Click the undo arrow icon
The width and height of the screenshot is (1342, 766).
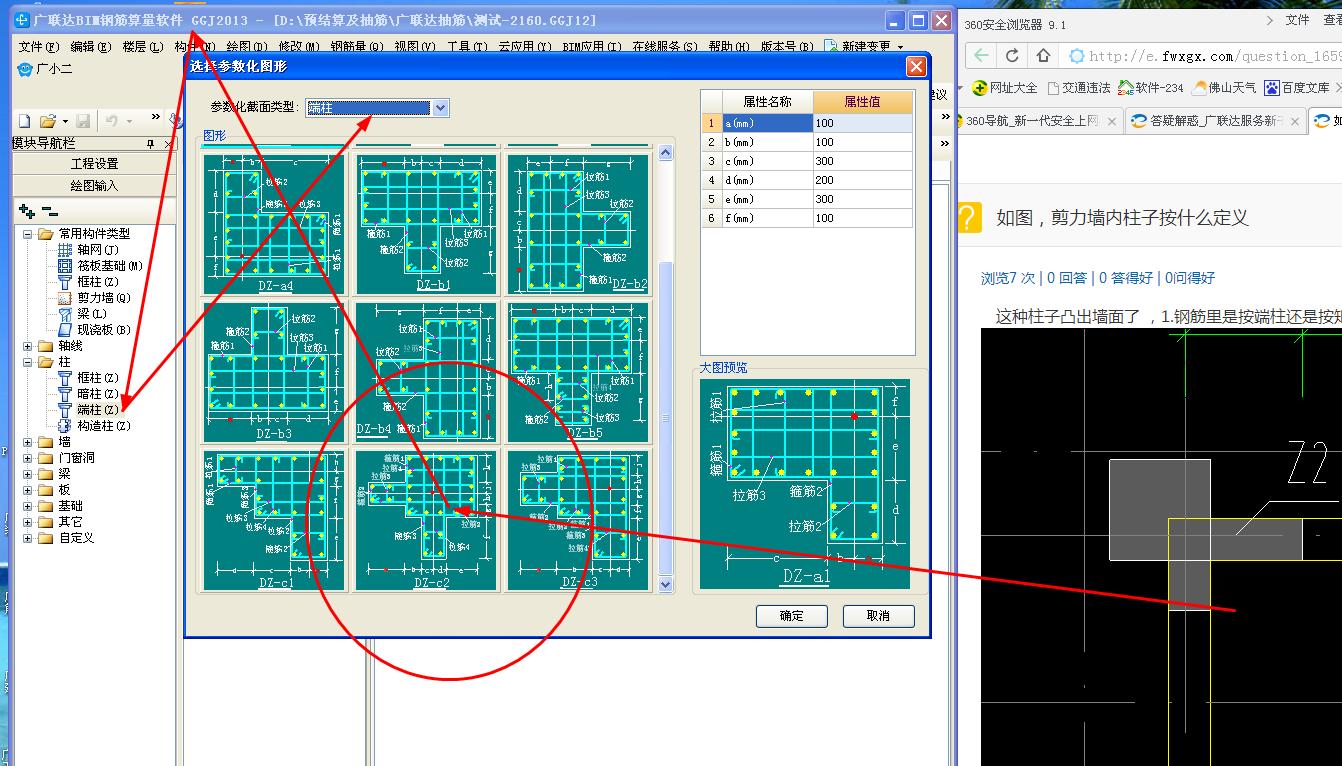tap(111, 121)
